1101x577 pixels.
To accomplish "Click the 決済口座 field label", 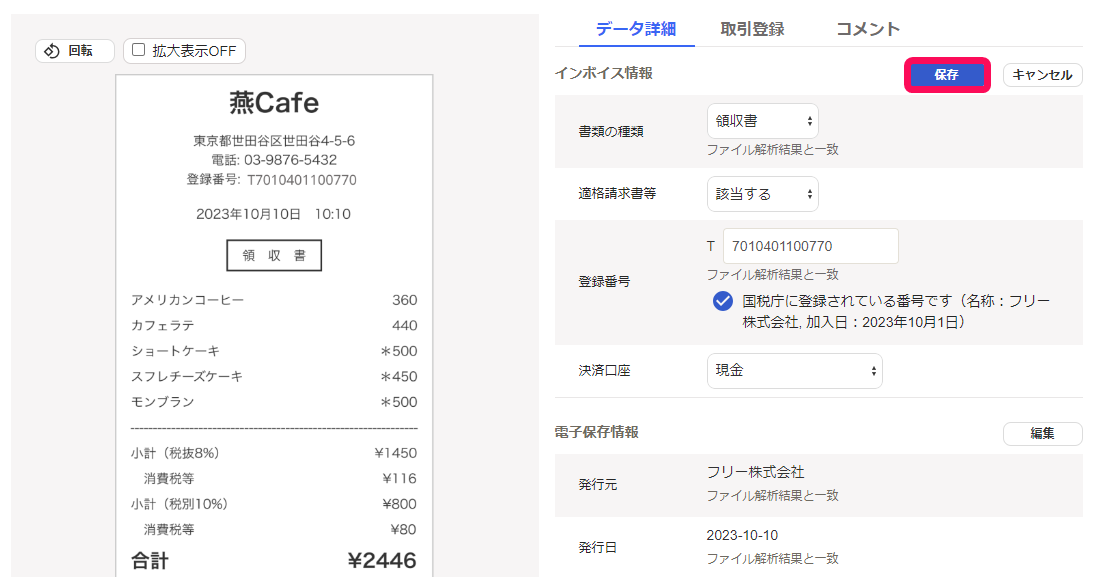I will tap(605, 371).
